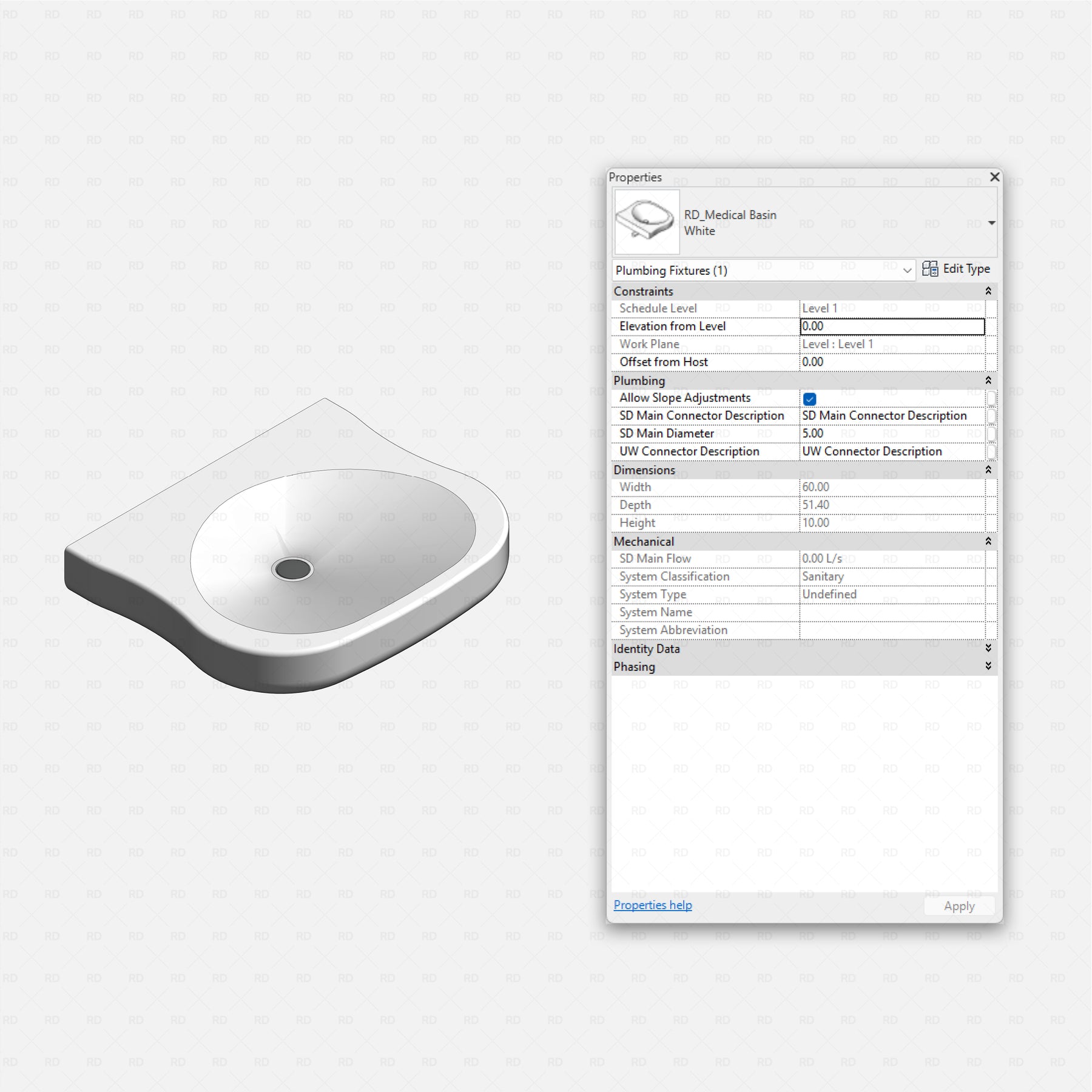
Task: Click the SD Main Connector Description value
Action: coord(891,416)
